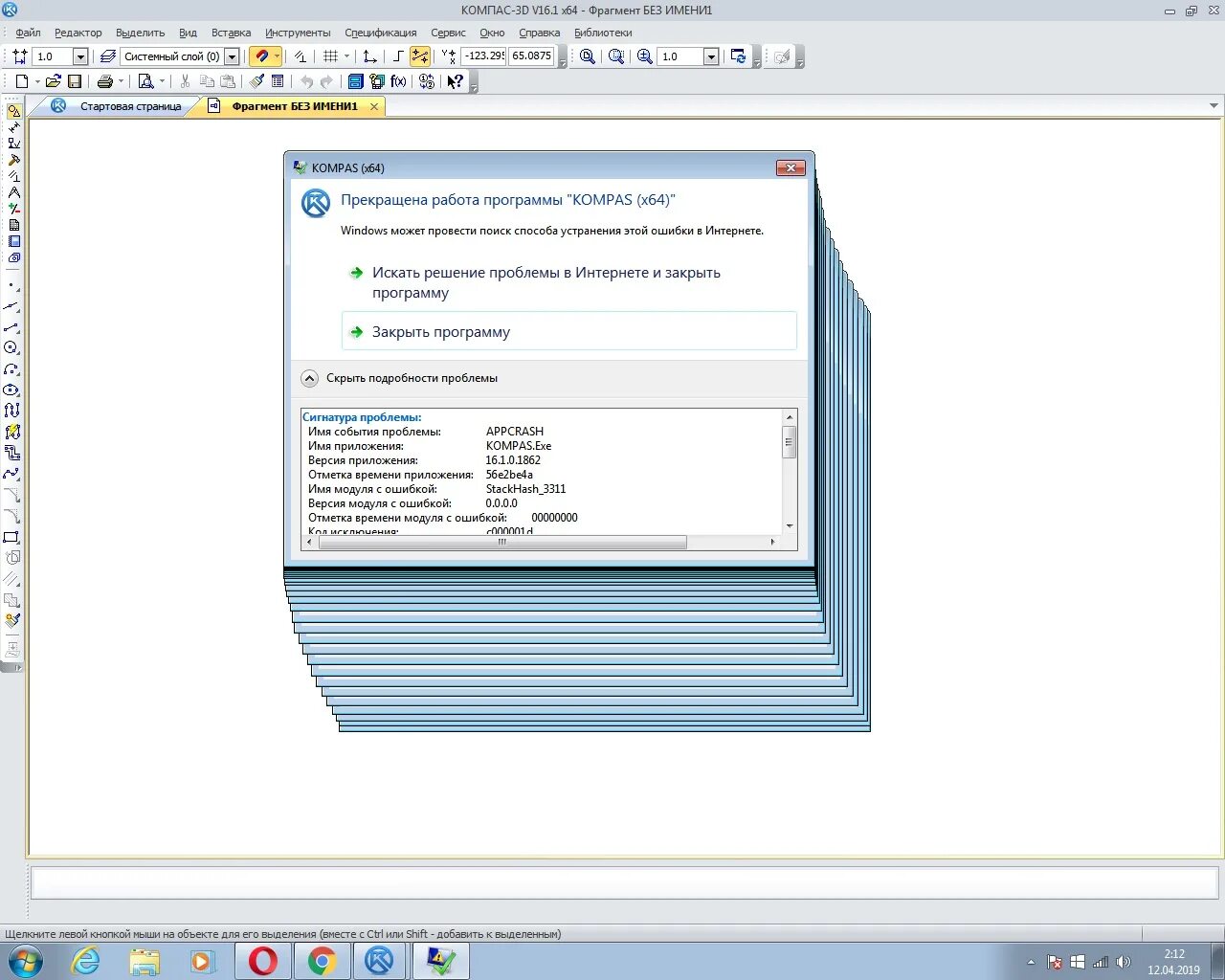The width and height of the screenshot is (1225, 980).
Task: Expand the new document arrow
Action: point(37,81)
